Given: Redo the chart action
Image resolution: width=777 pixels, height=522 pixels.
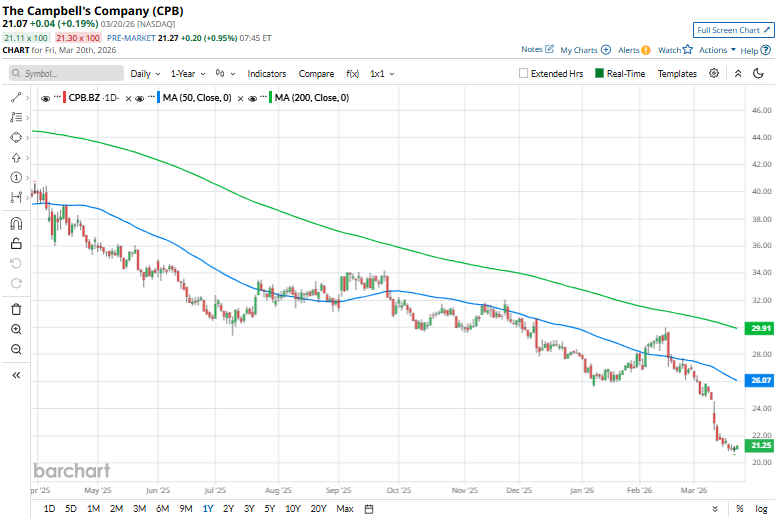Looking at the screenshot, I should pyautogui.click(x=16, y=283).
